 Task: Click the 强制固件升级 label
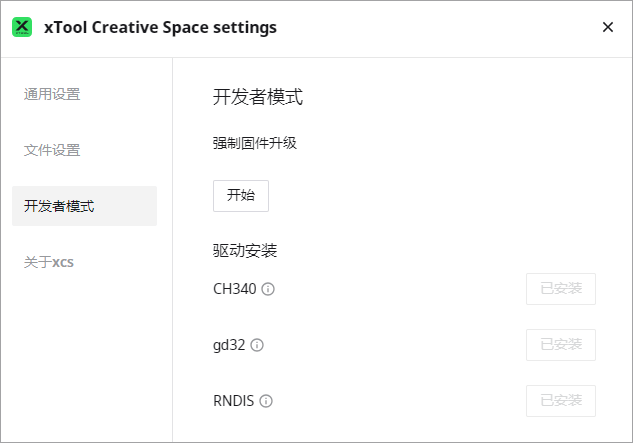[x=255, y=143]
